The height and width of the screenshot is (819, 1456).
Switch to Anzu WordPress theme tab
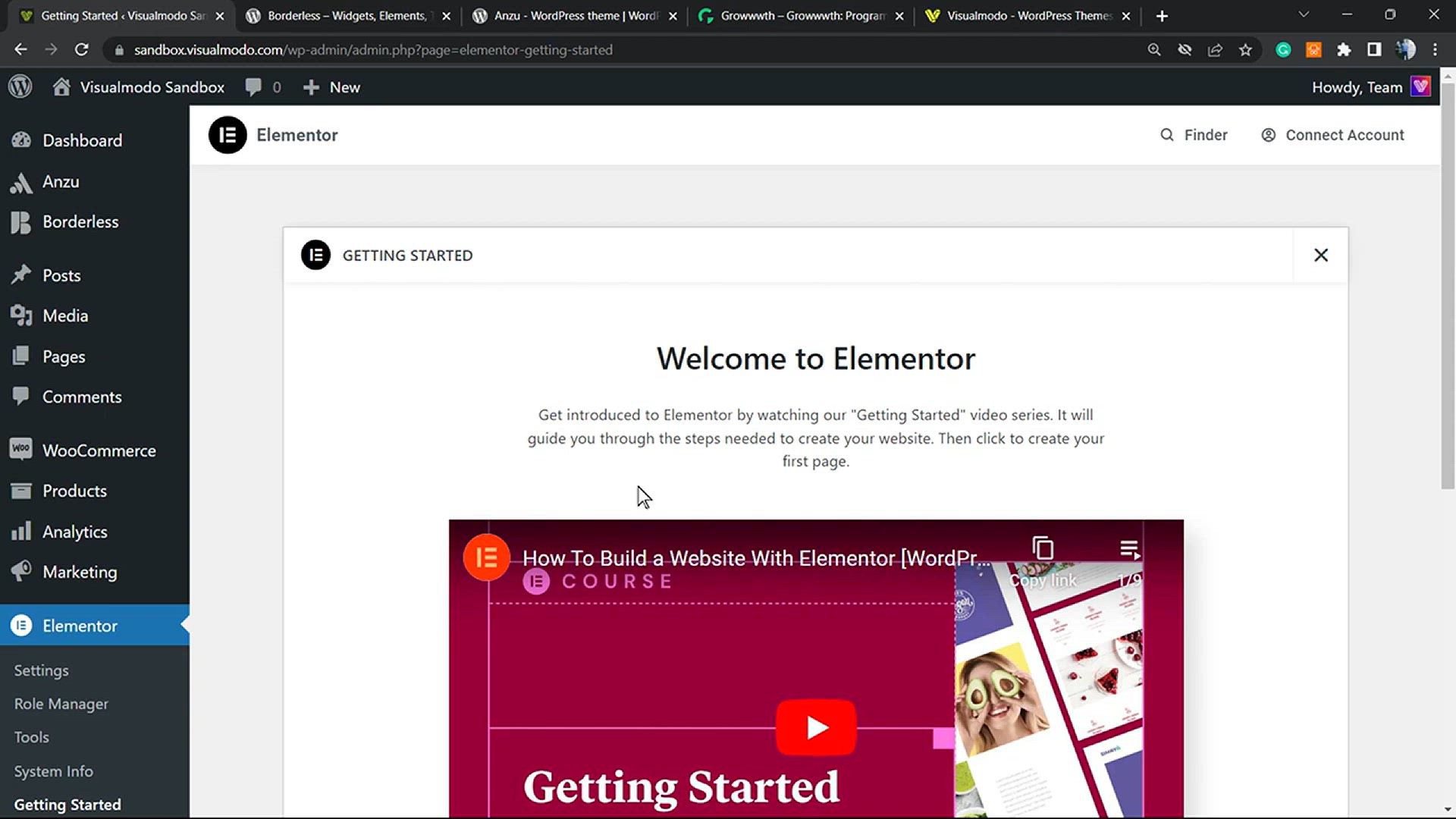(x=574, y=16)
